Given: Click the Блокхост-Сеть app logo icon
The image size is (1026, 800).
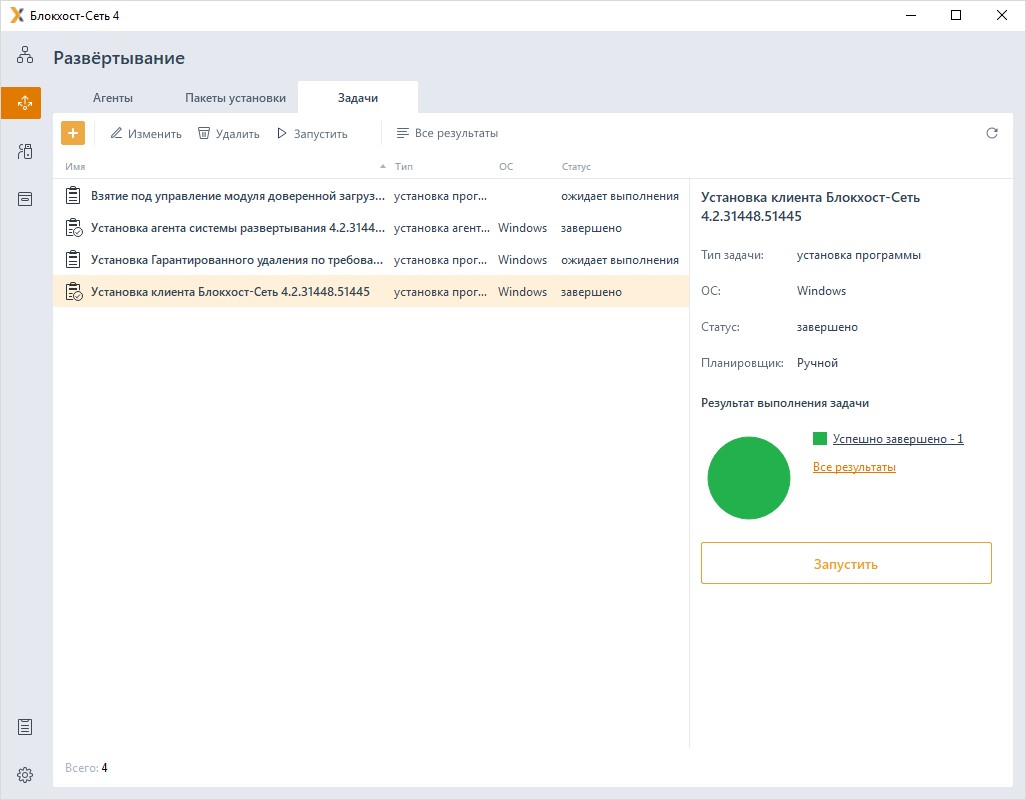Looking at the screenshot, I should click(x=17, y=15).
